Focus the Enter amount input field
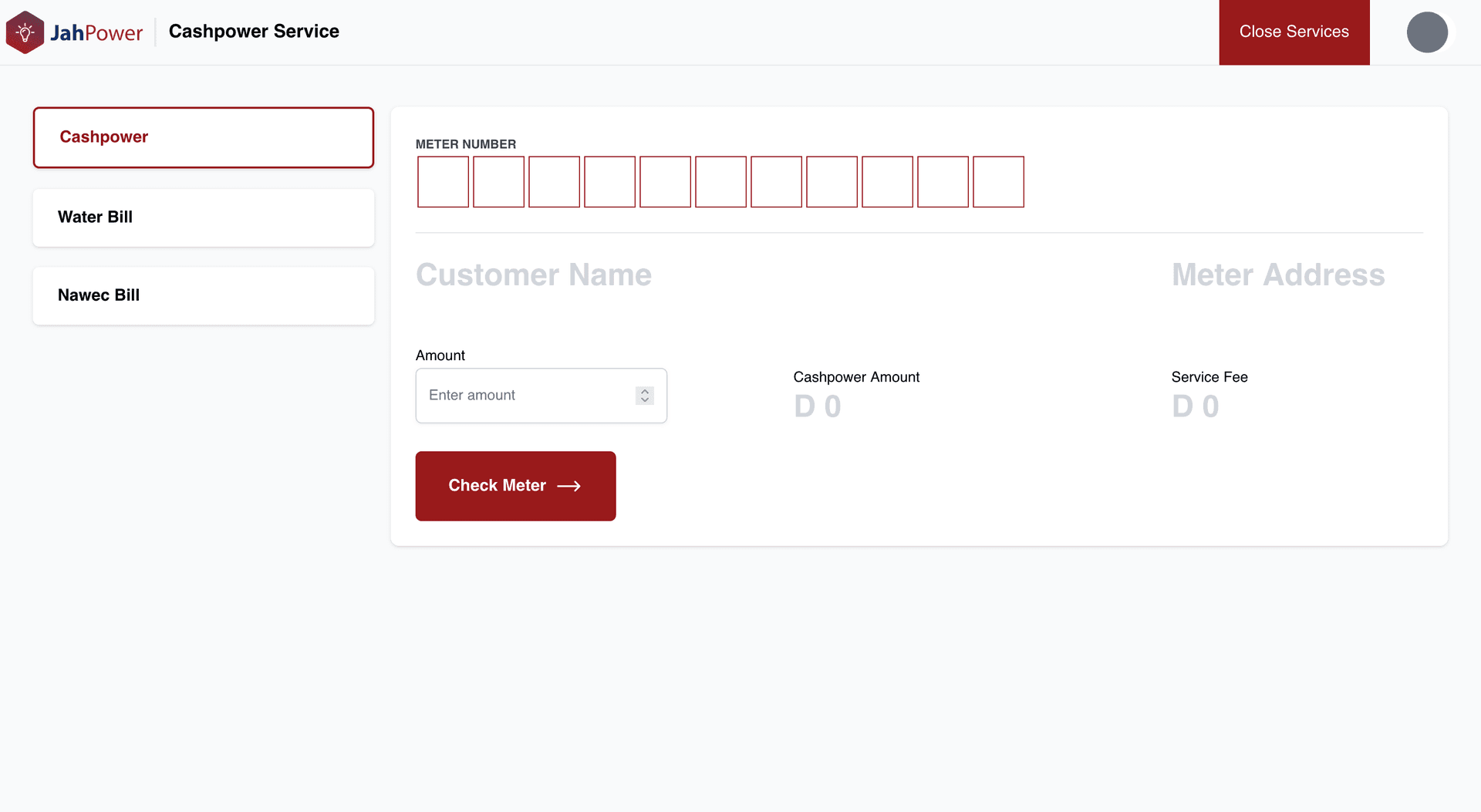Screen dimensions: 1481x812 coord(525,396)
